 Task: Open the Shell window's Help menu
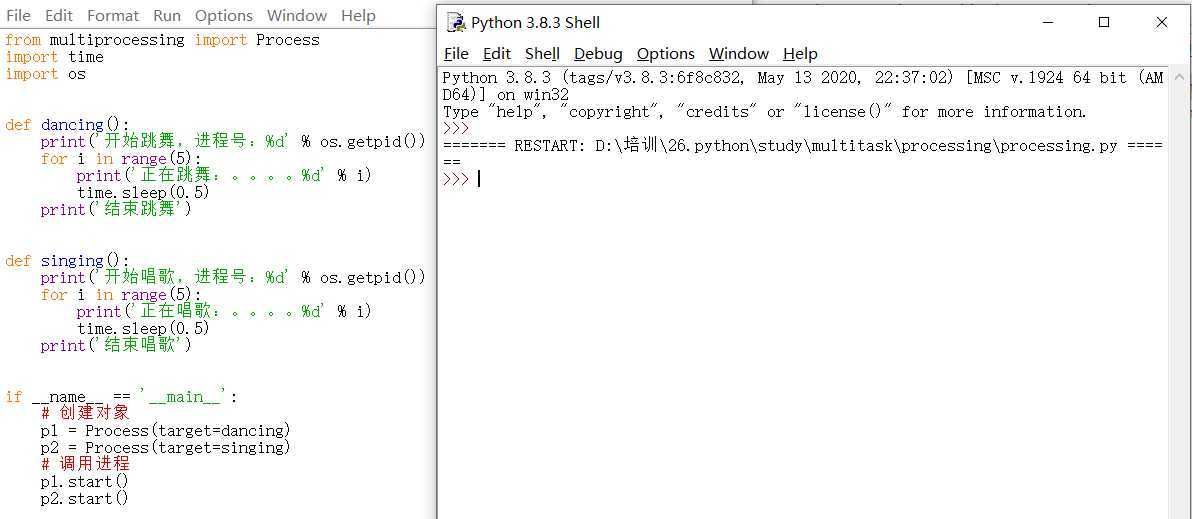(800, 54)
